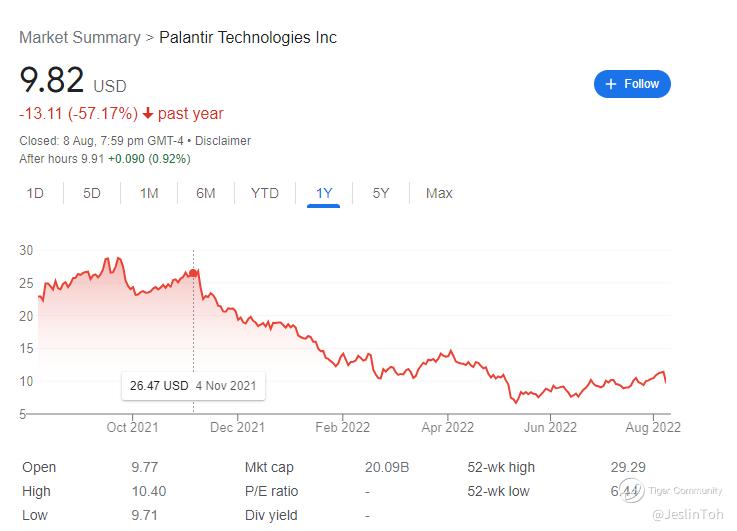Open the 1M chart range

(x=149, y=193)
